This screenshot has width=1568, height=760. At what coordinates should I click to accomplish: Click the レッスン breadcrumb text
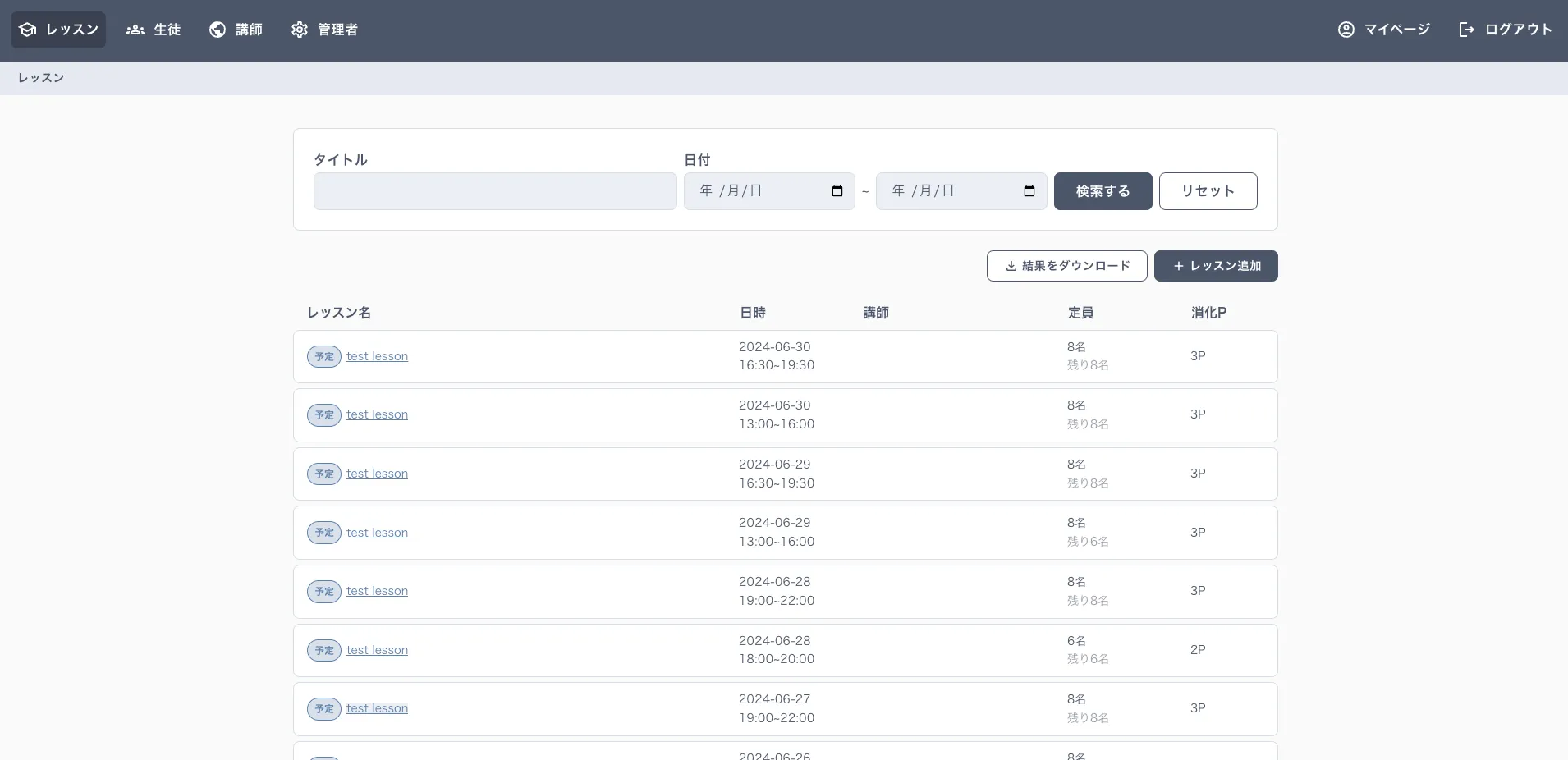coord(41,78)
